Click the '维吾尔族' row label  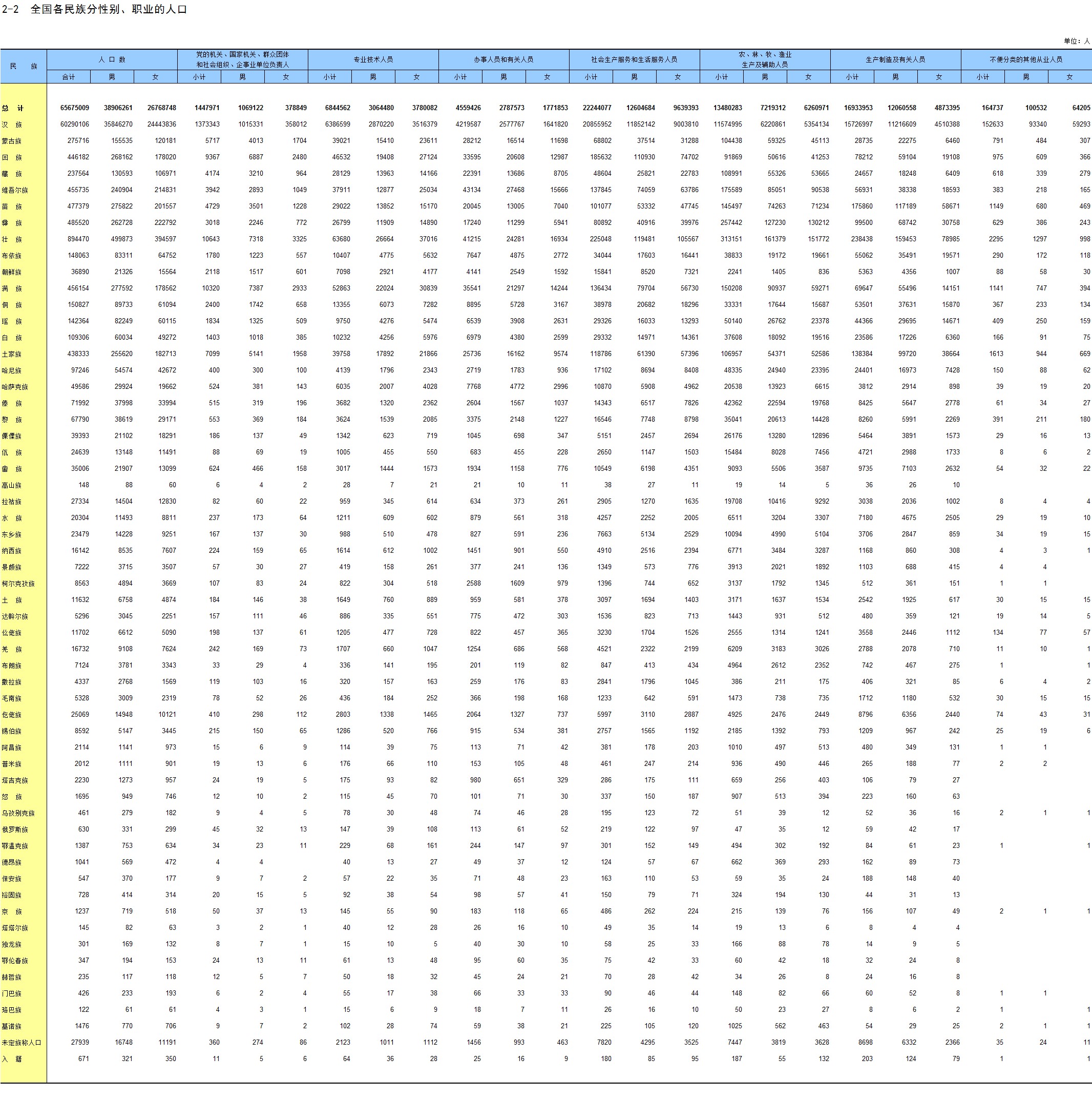click(x=15, y=190)
